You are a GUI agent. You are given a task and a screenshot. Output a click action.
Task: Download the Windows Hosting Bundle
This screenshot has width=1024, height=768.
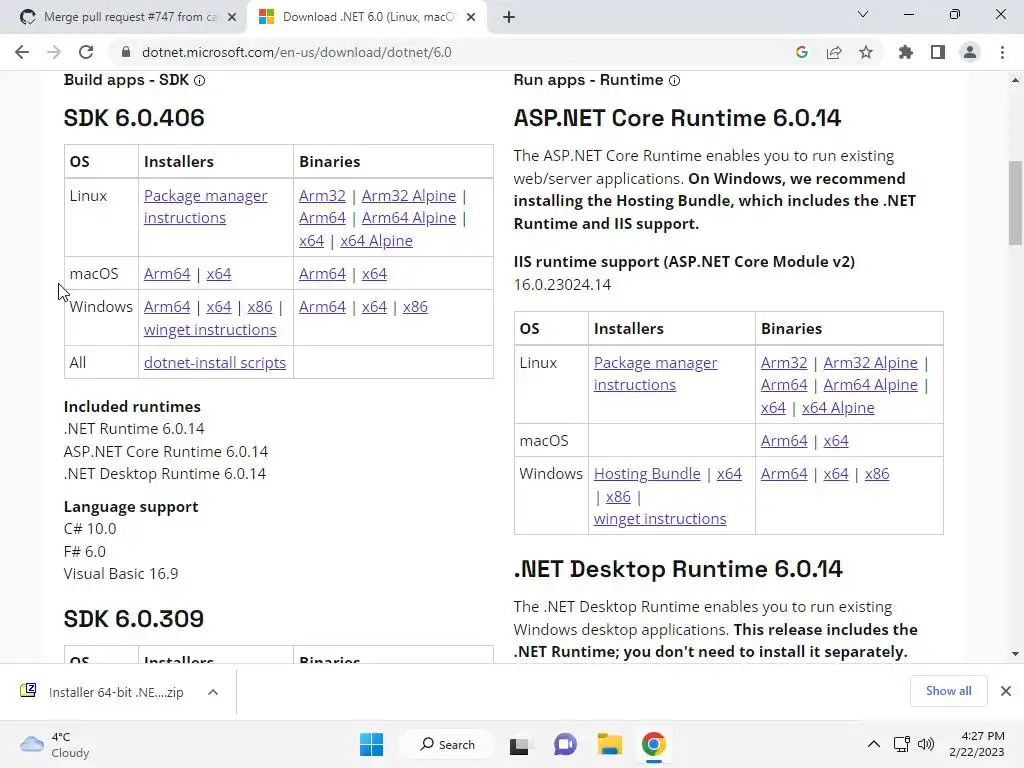pyautogui.click(x=647, y=473)
